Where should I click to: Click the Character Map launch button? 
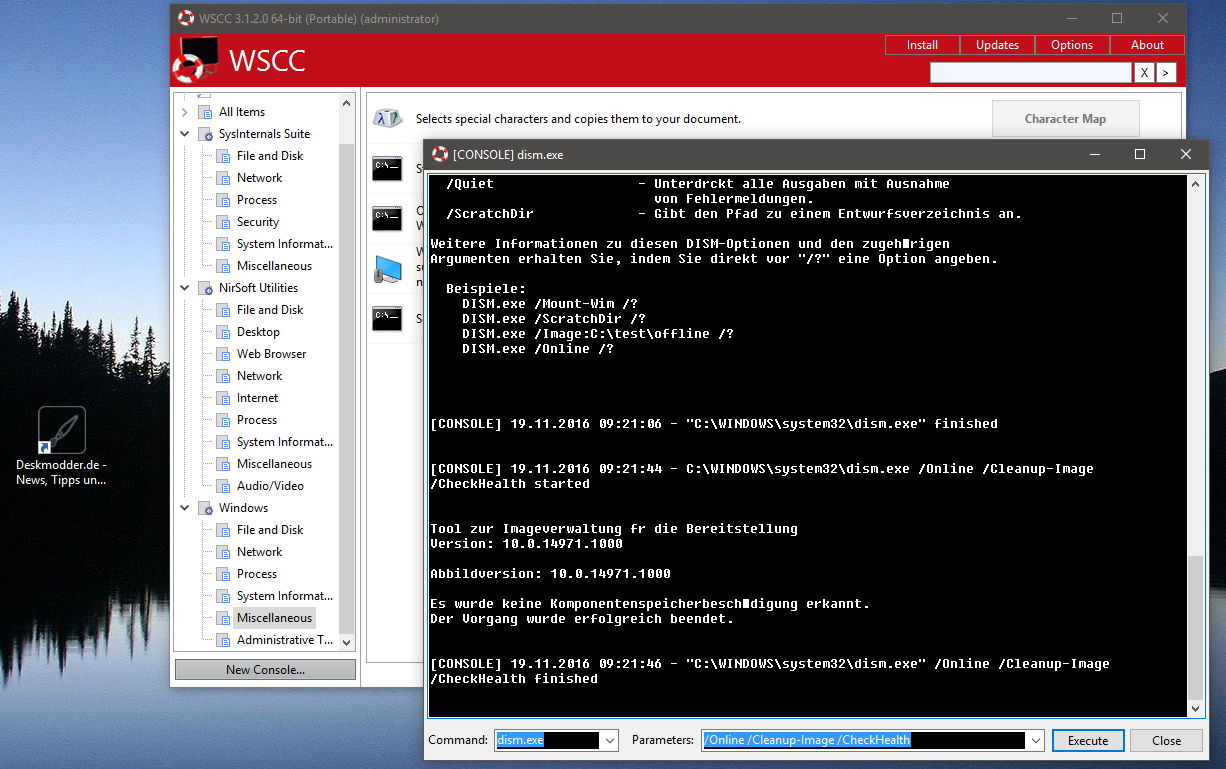[x=1065, y=119]
